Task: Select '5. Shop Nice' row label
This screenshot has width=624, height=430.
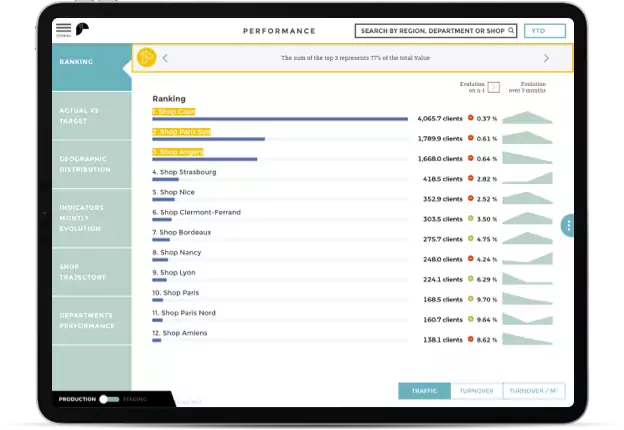Action: (x=174, y=192)
